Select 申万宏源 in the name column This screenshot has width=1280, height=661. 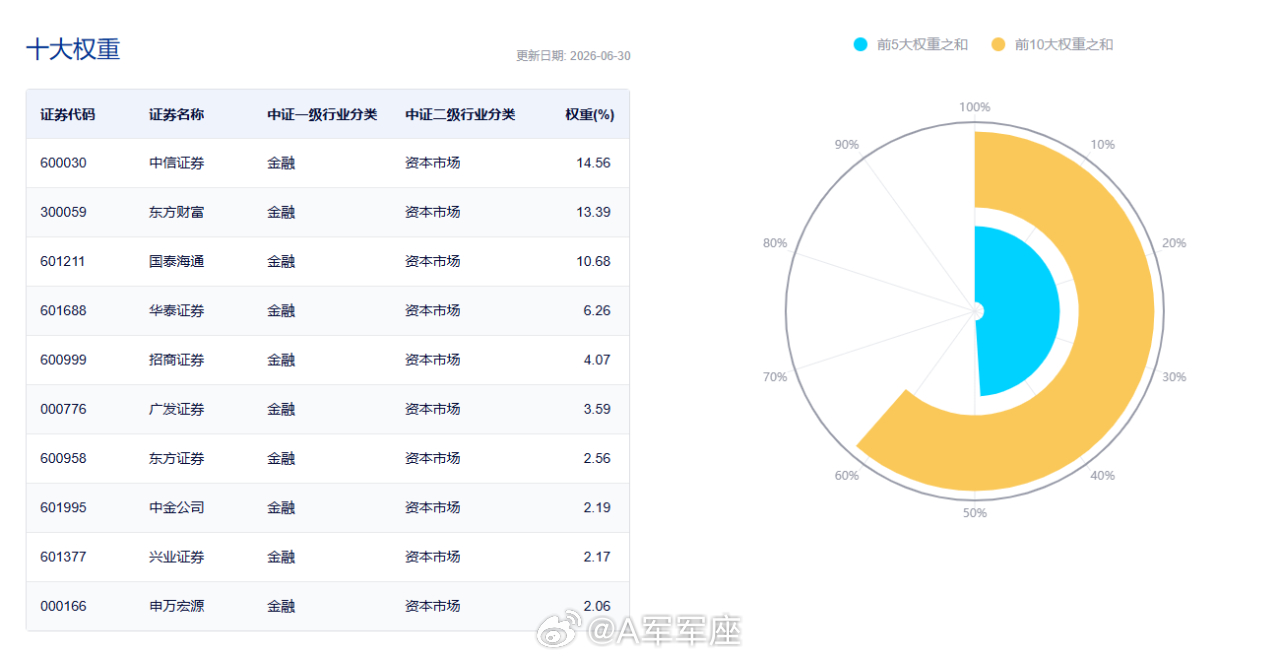(176, 606)
